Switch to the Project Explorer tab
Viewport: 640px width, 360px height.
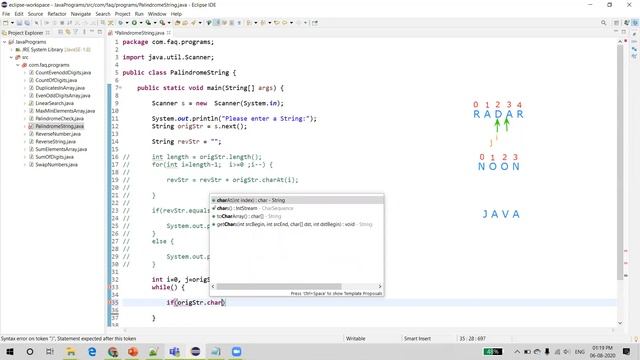coord(25,33)
